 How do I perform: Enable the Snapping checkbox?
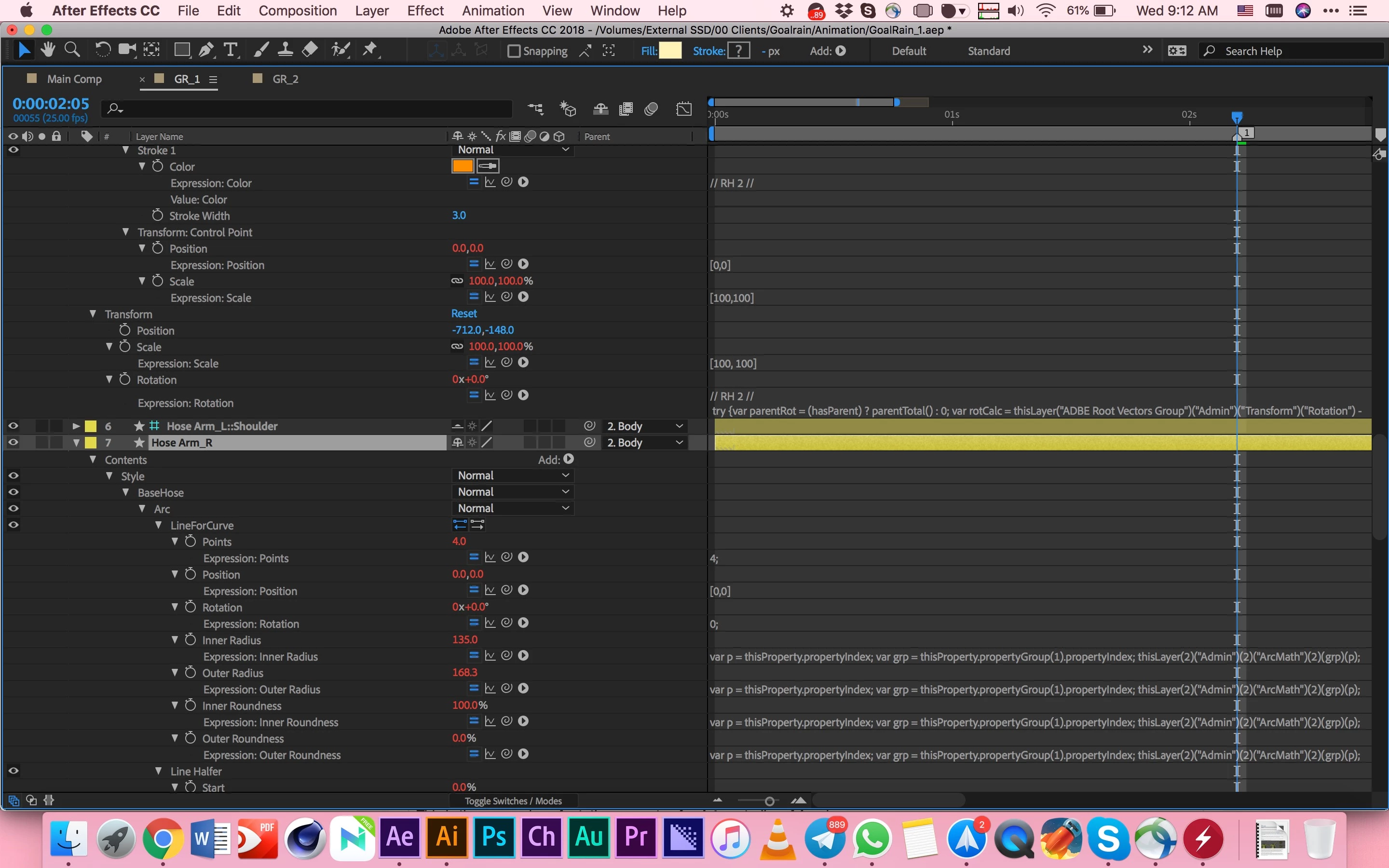(514, 51)
